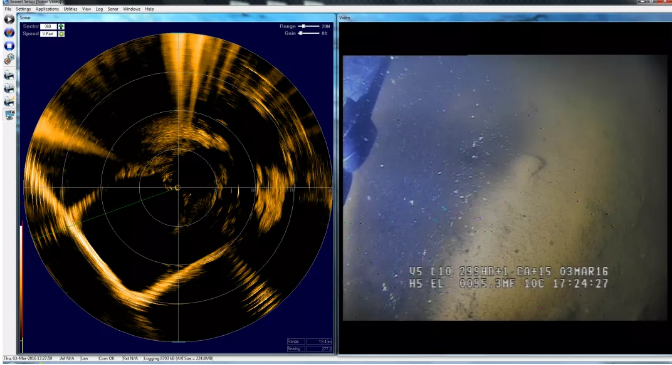The height and width of the screenshot is (365, 672).
Task: Click the monitor icon at the sidebar bottom
Action: click(x=9, y=115)
